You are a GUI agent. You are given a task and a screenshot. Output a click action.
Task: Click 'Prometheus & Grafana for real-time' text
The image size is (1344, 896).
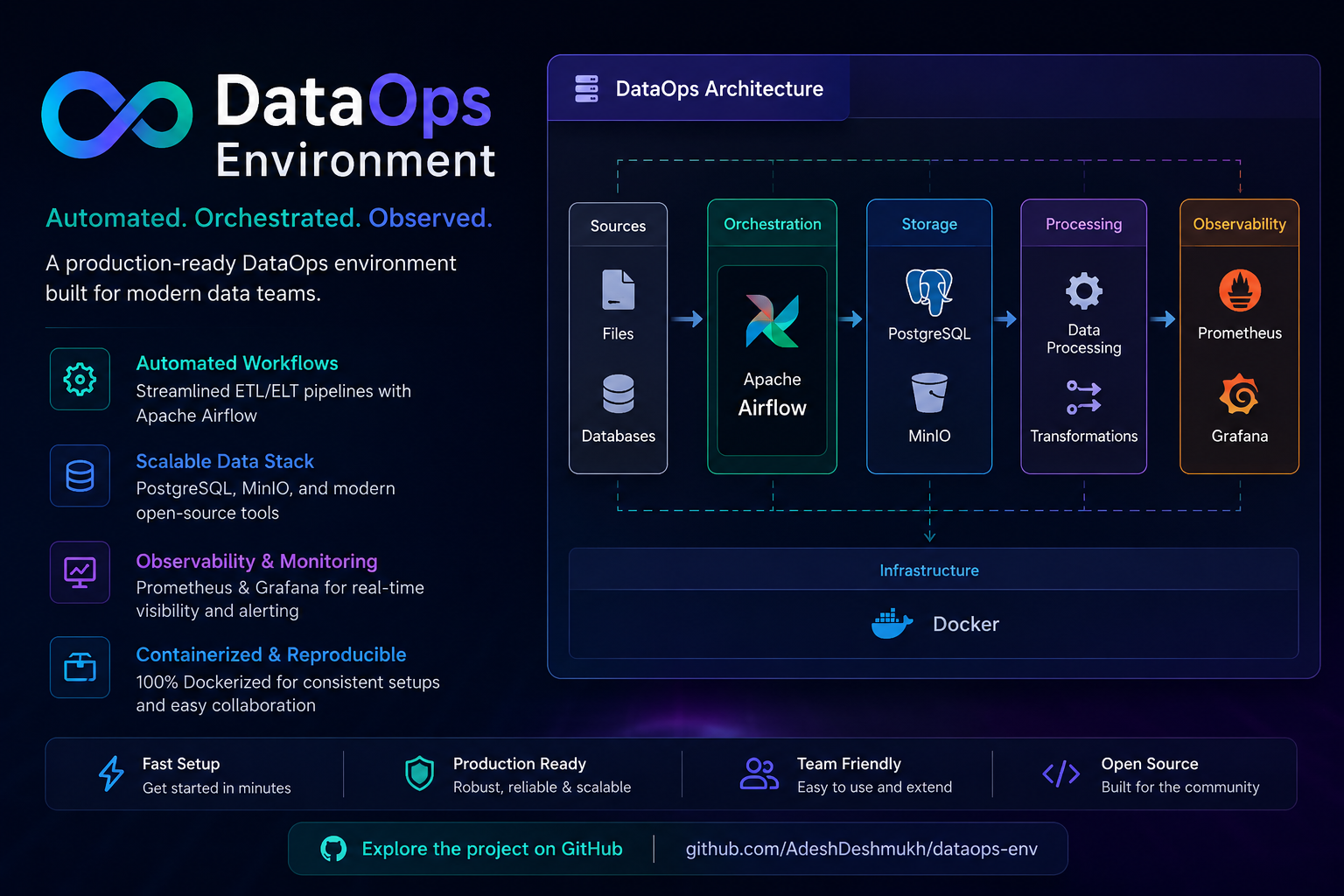click(x=280, y=588)
